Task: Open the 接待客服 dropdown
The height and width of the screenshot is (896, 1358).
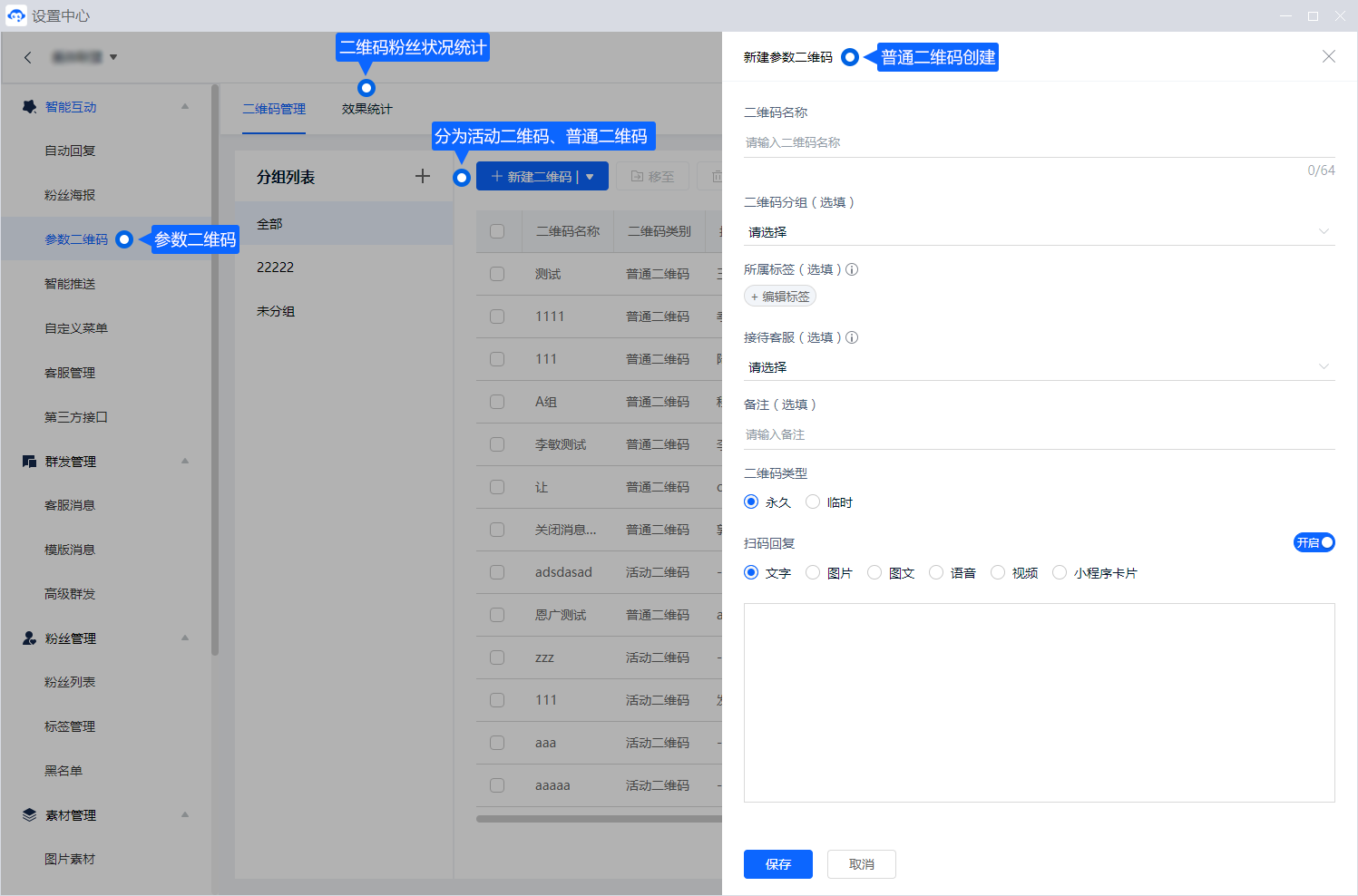Action: 1039,367
